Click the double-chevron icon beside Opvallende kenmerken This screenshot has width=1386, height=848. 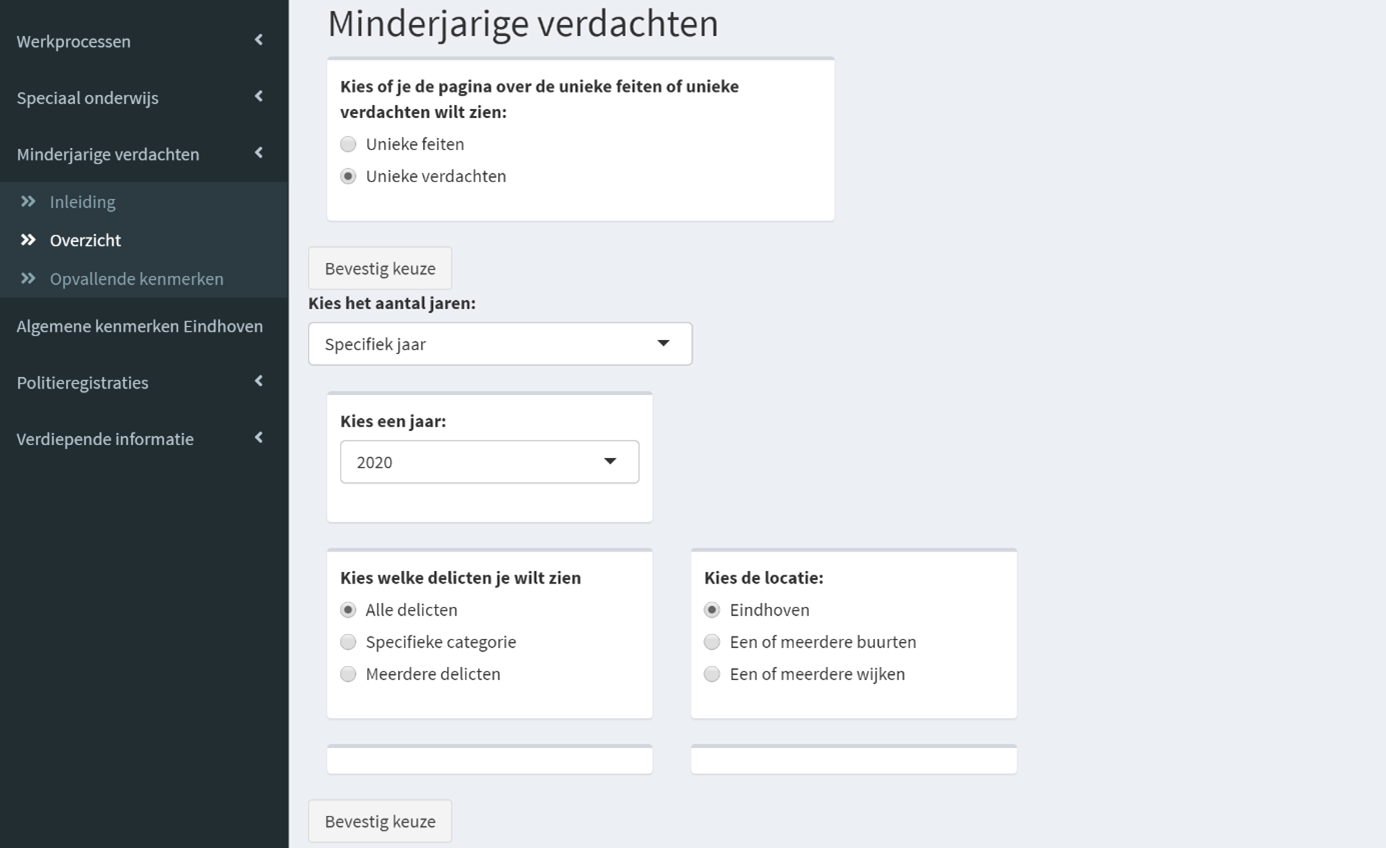click(28, 279)
